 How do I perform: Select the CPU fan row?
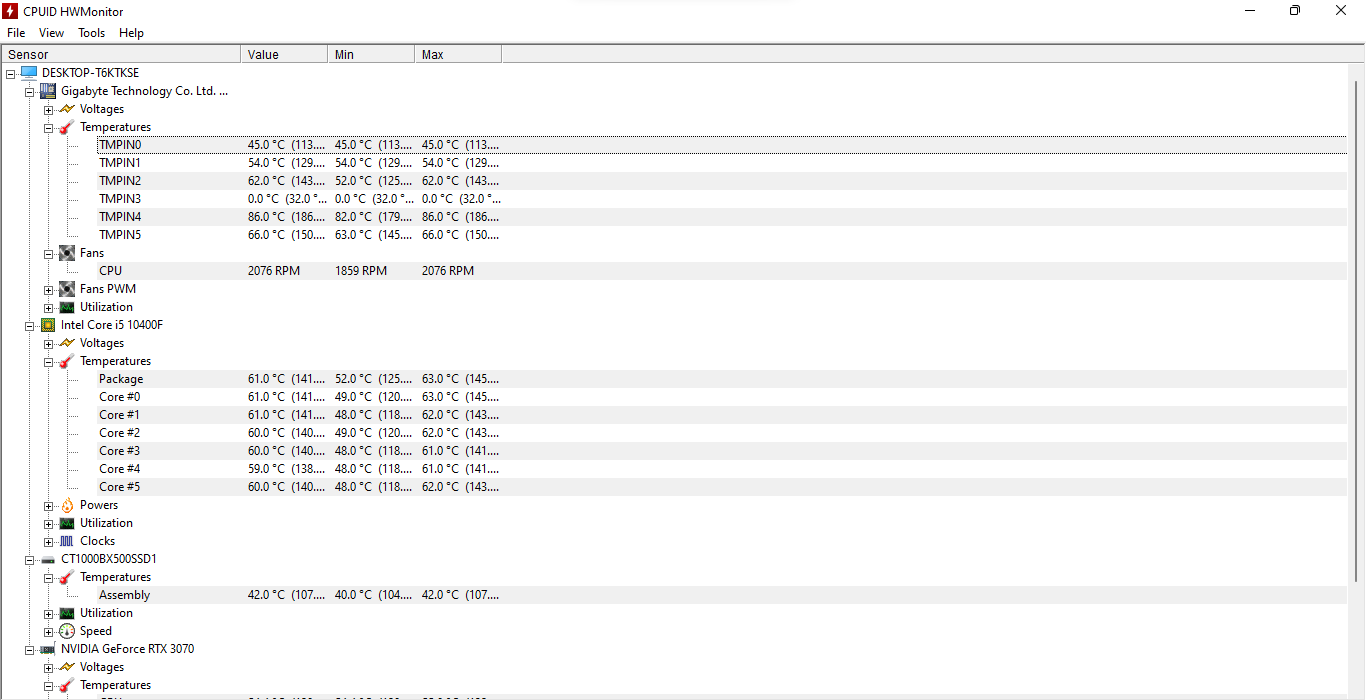[x=722, y=271]
